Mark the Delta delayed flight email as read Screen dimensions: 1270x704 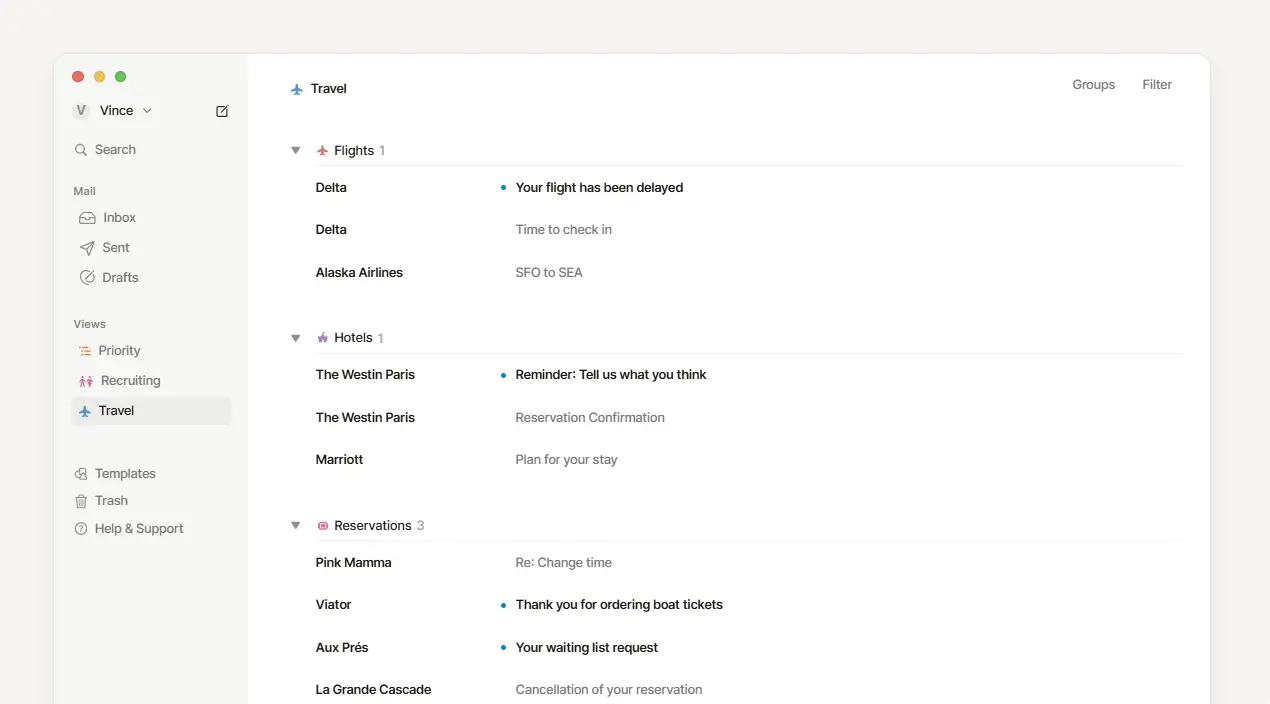point(502,187)
